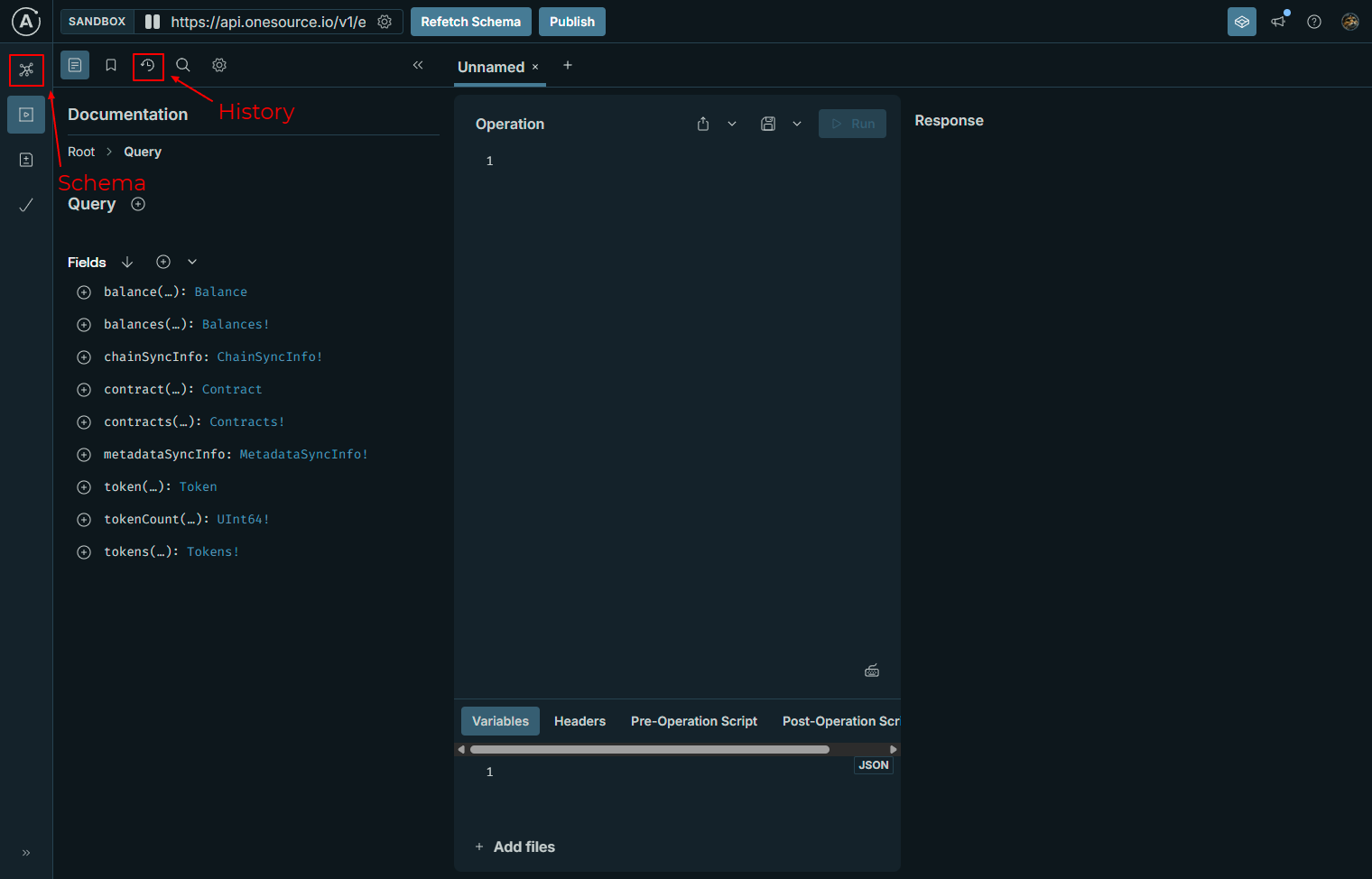Viewport: 1372px width, 879px height.
Task: Select the Post-Operation Script tab
Action: tap(840, 721)
